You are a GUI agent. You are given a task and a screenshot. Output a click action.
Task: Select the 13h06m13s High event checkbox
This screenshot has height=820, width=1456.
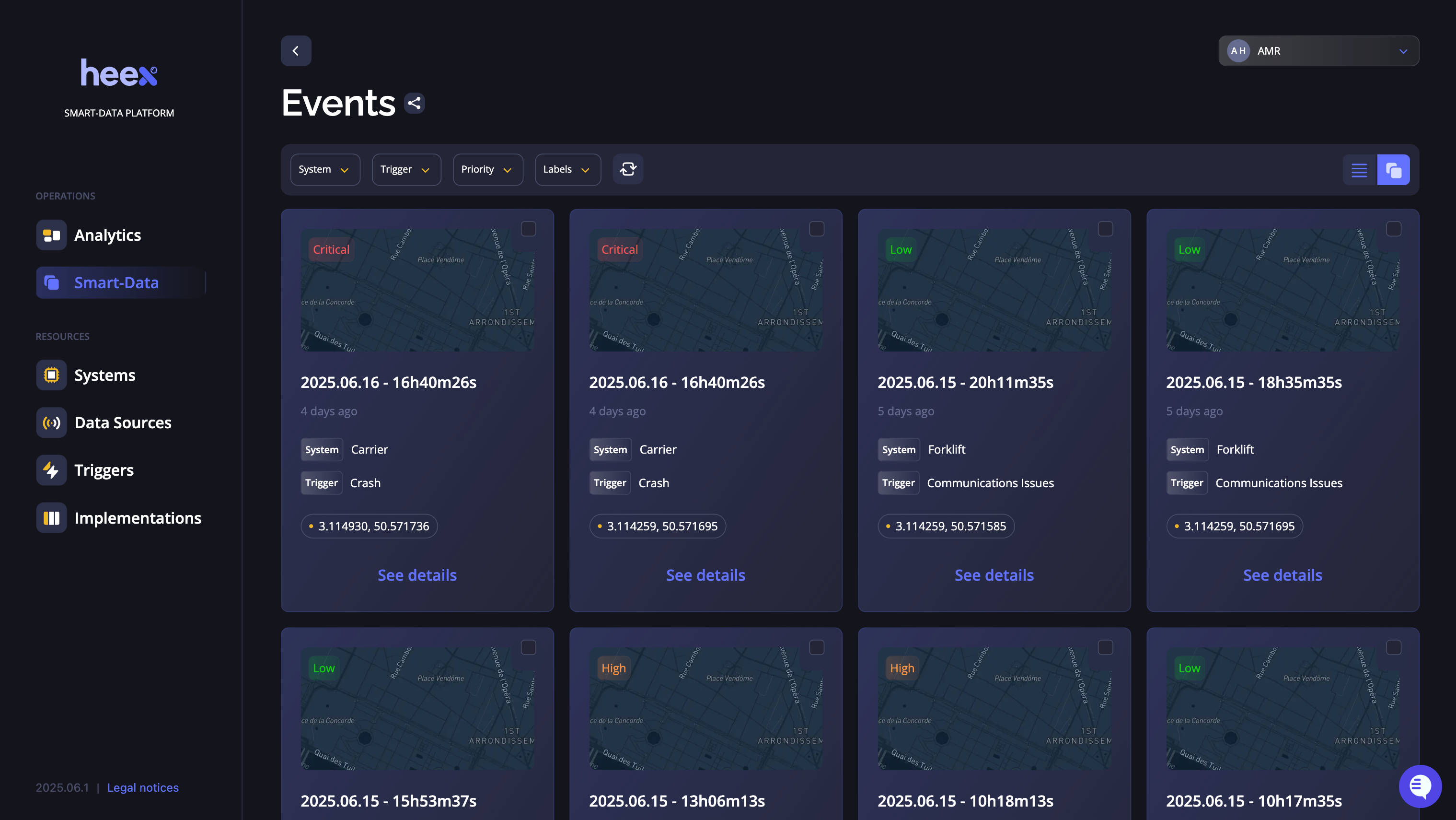[x=817, y=647]
